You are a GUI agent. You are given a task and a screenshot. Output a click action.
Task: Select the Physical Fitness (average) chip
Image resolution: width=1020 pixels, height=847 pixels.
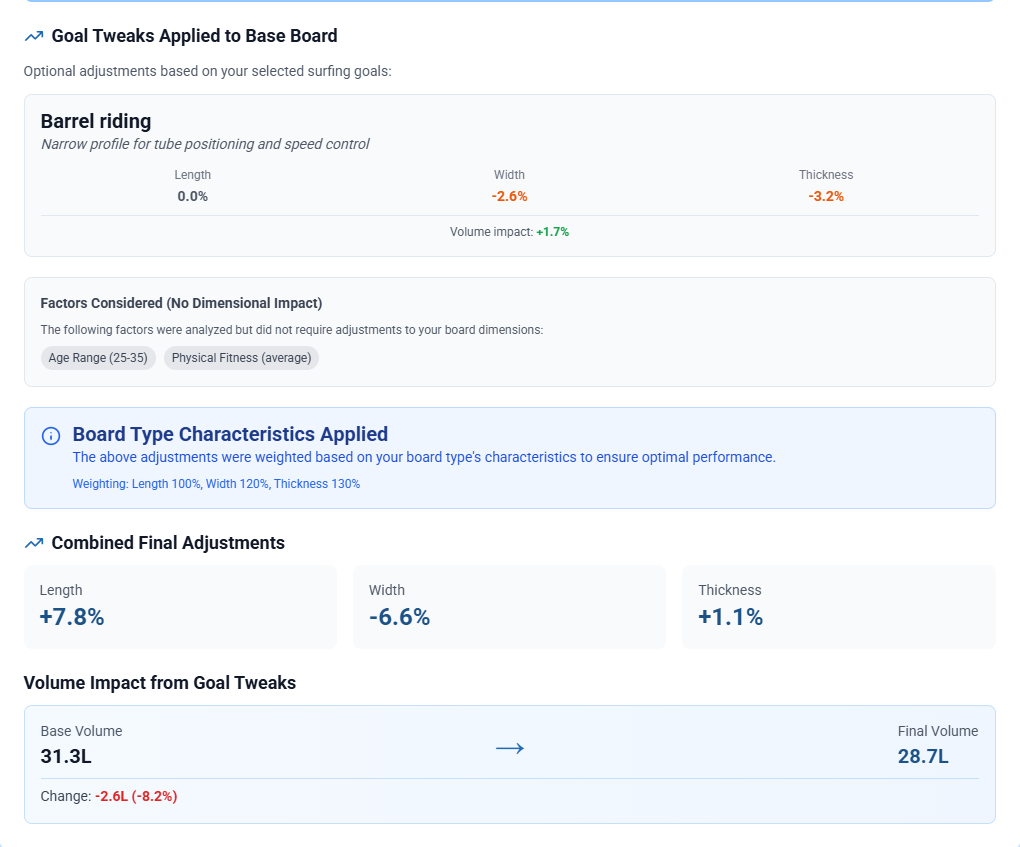(x=241, y=358)
